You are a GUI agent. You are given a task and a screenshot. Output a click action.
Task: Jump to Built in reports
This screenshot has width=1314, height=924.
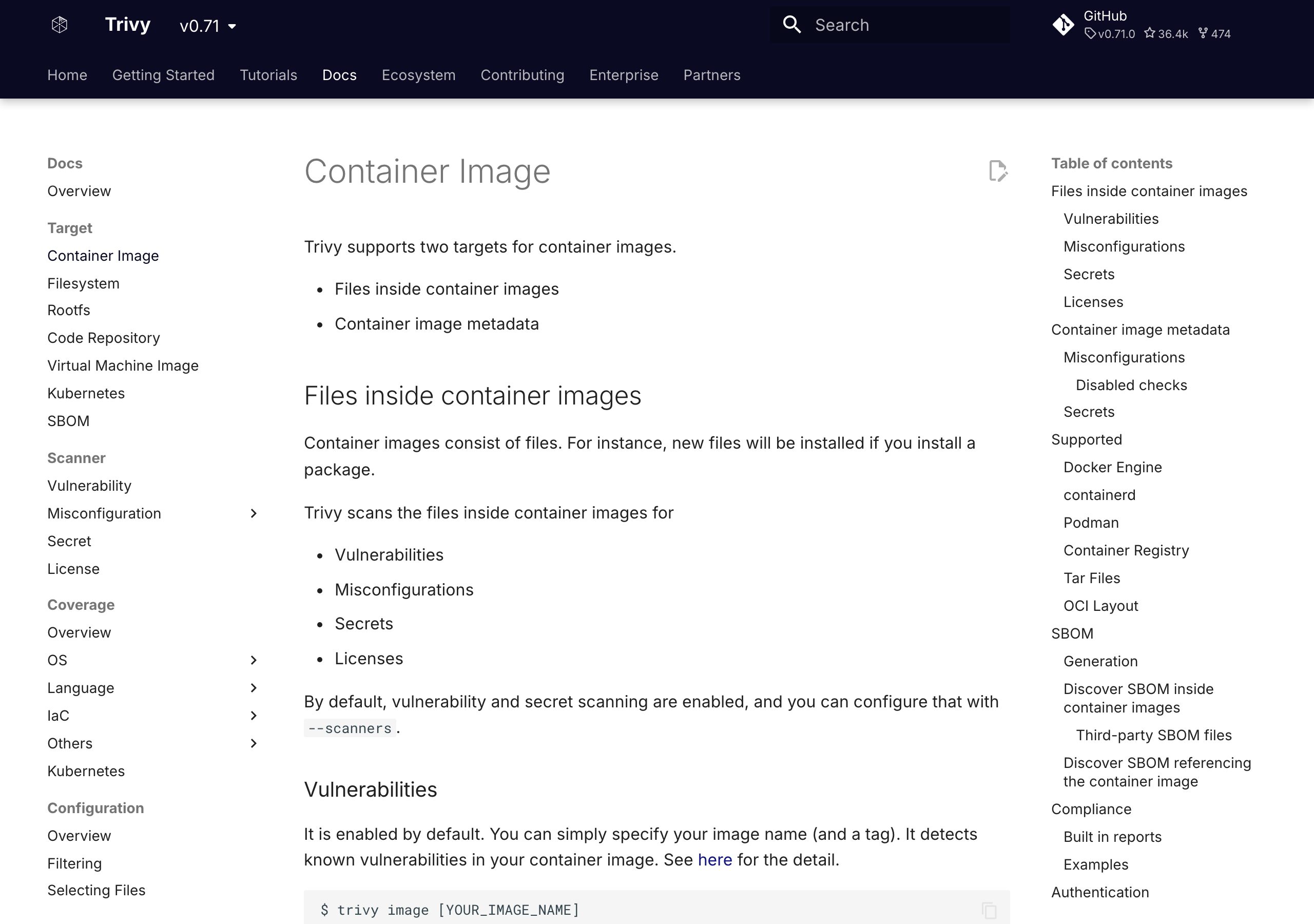click(1113, 837)
